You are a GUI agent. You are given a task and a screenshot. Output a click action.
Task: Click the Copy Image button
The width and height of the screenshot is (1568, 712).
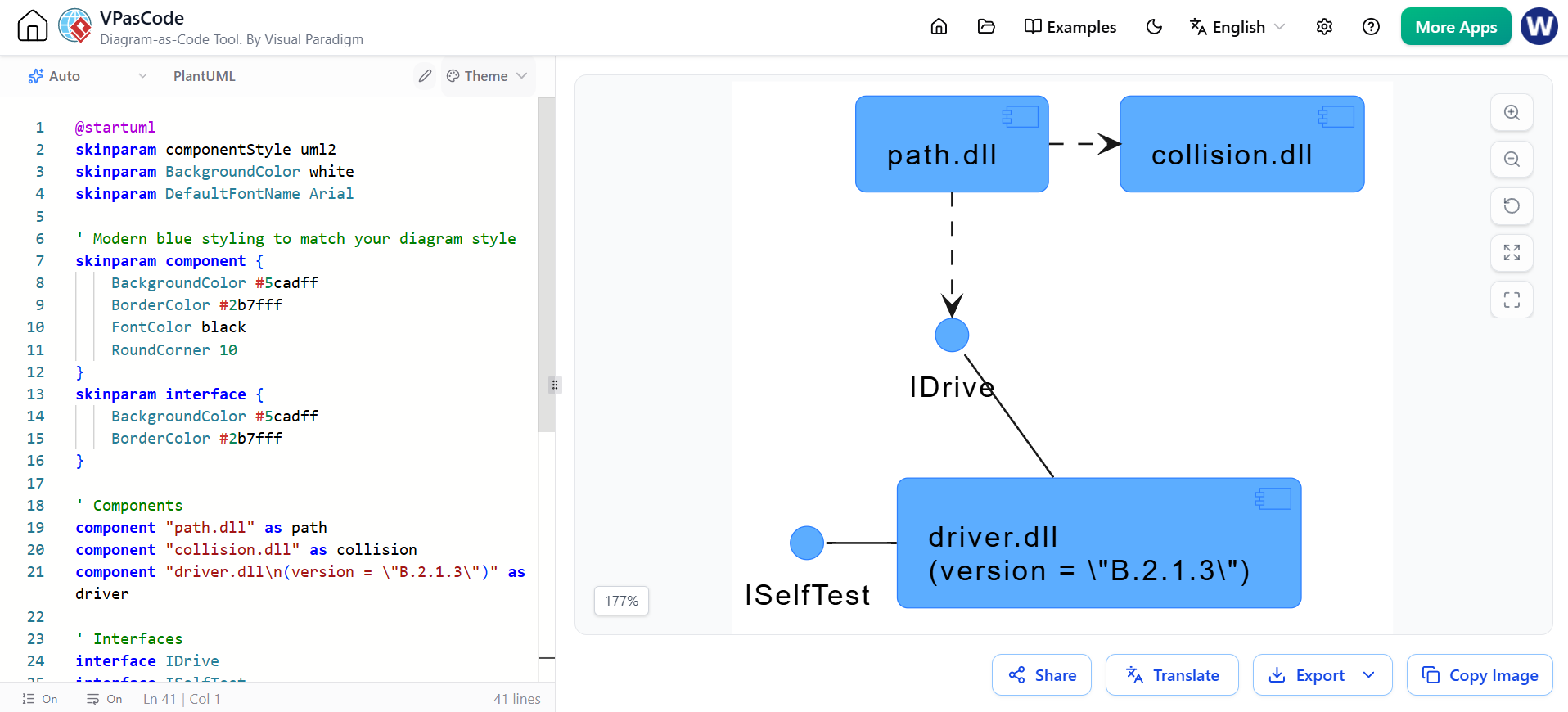tap(1480, 675)
